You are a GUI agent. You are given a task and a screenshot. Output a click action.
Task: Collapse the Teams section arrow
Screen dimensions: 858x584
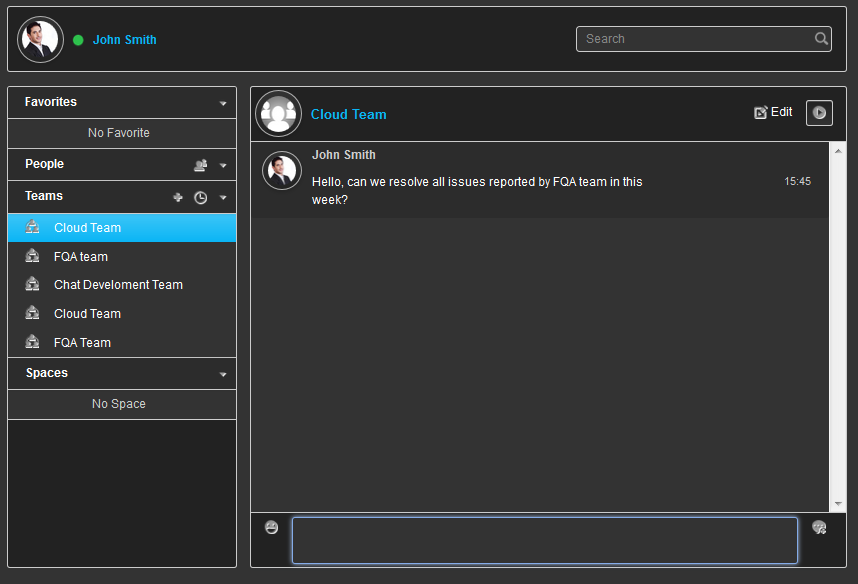(x=223, y=198)
